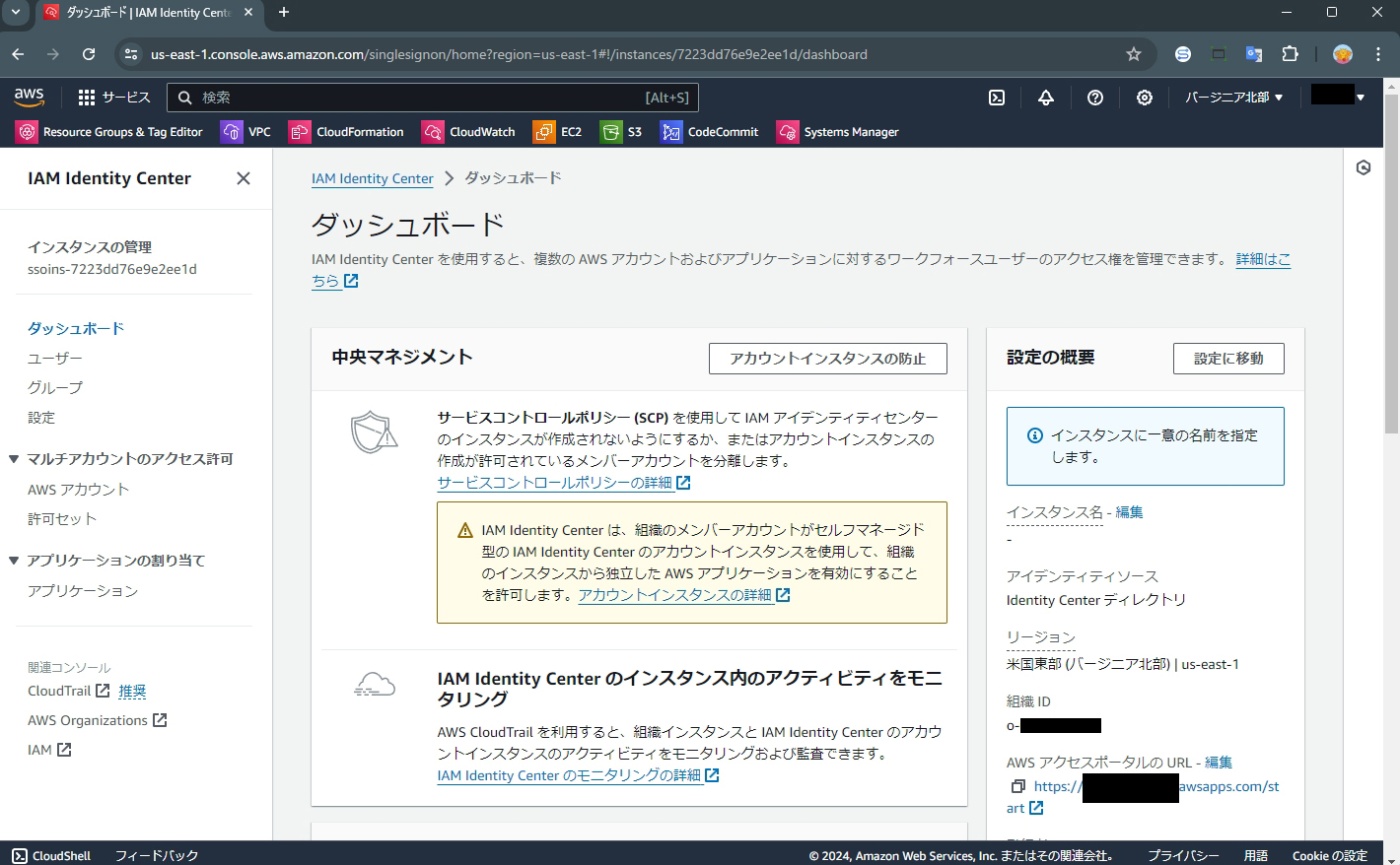Image resolution: width=1400 pixels, height=865 pixels.
Task: Copy the AWS access portal URL
Action: [x=1018, y=786]
